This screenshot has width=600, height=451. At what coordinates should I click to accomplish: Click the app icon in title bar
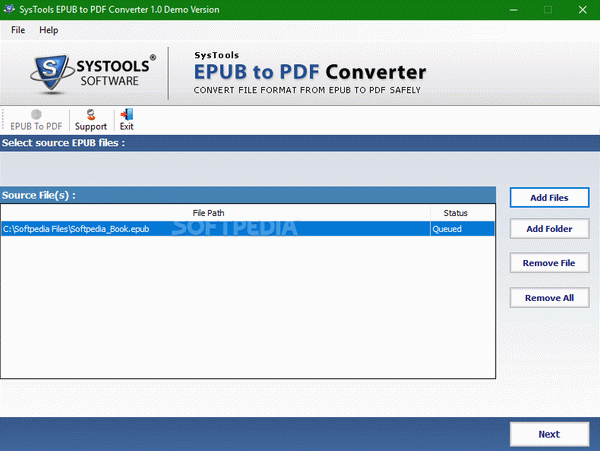click(x=9, y=9)
